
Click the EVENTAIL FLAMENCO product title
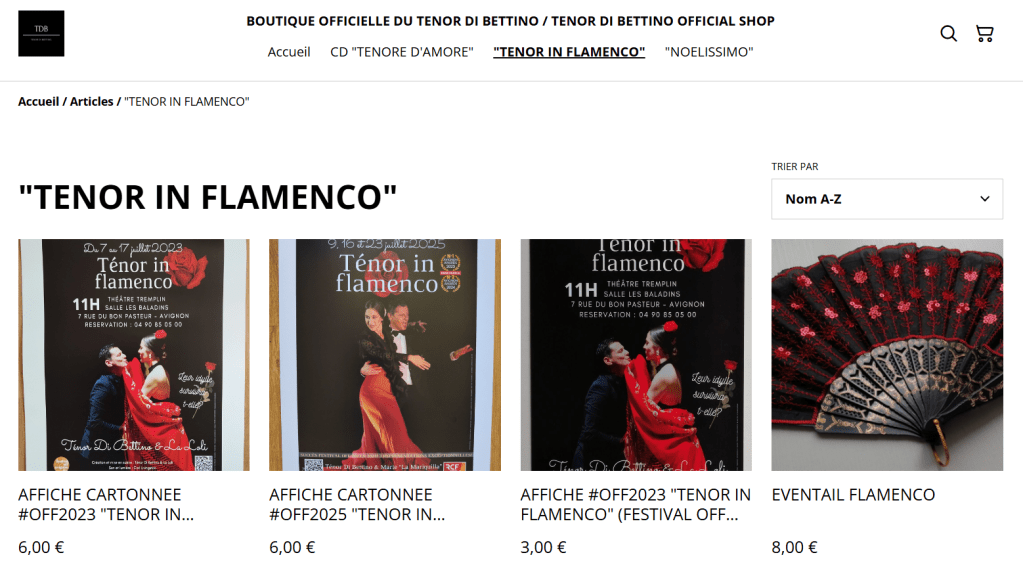coord(853,495)
